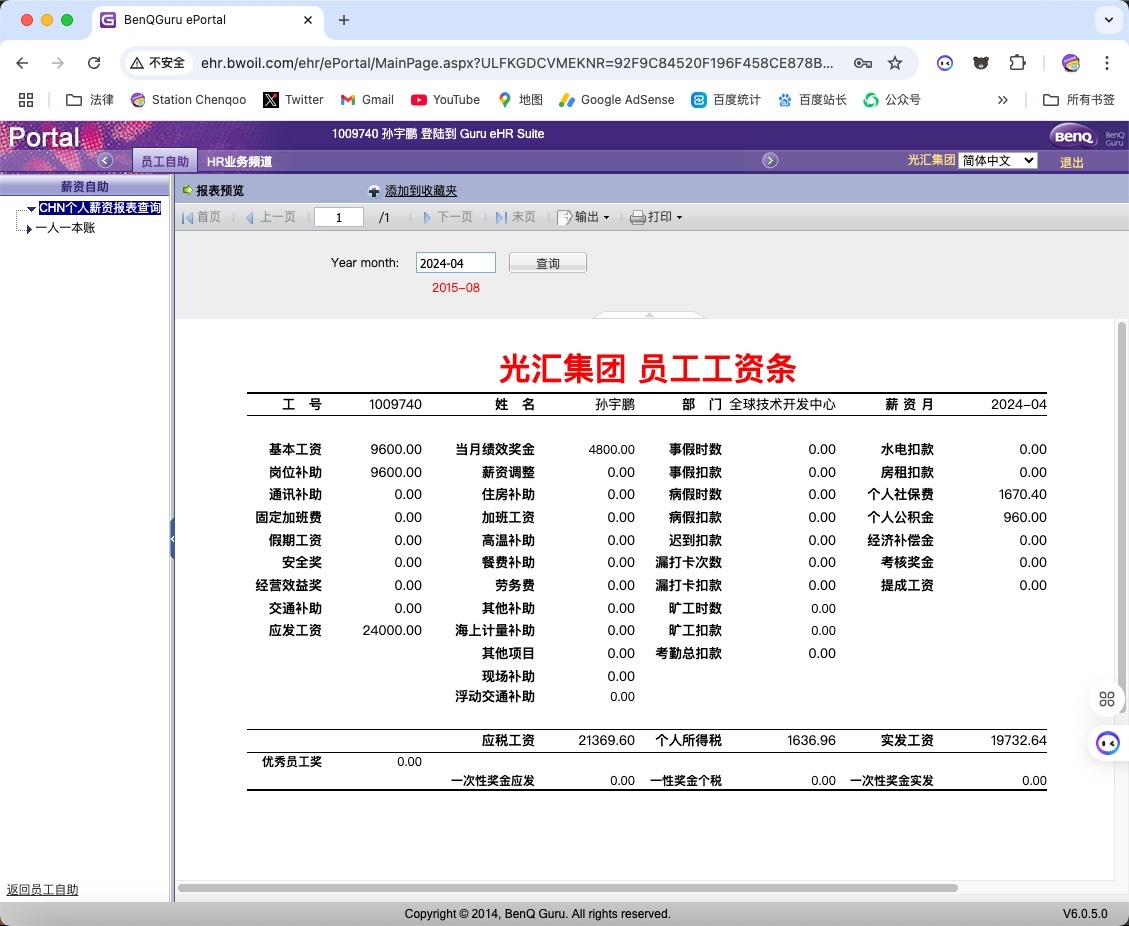This screenshot has width=1129, height=926.
Task: Open the 法律 bookmark folder
Action: point(90,100)
